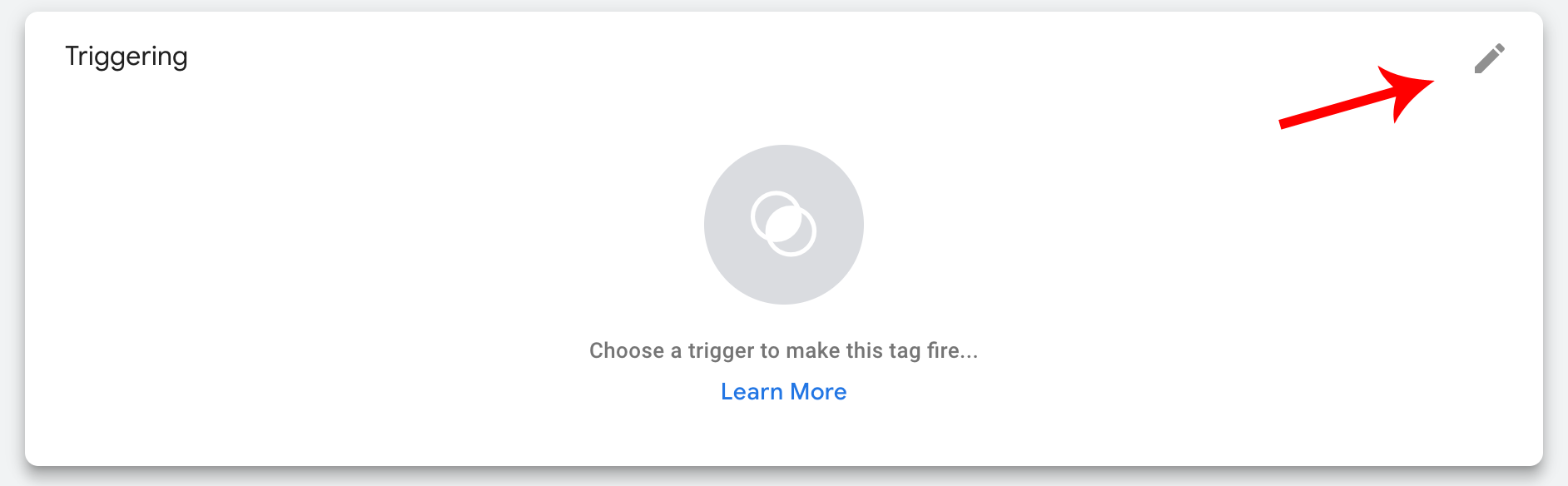Screen dimensions: 1568x486
Task: Click empty space inside the Triggering card
Action: (333, 250)
